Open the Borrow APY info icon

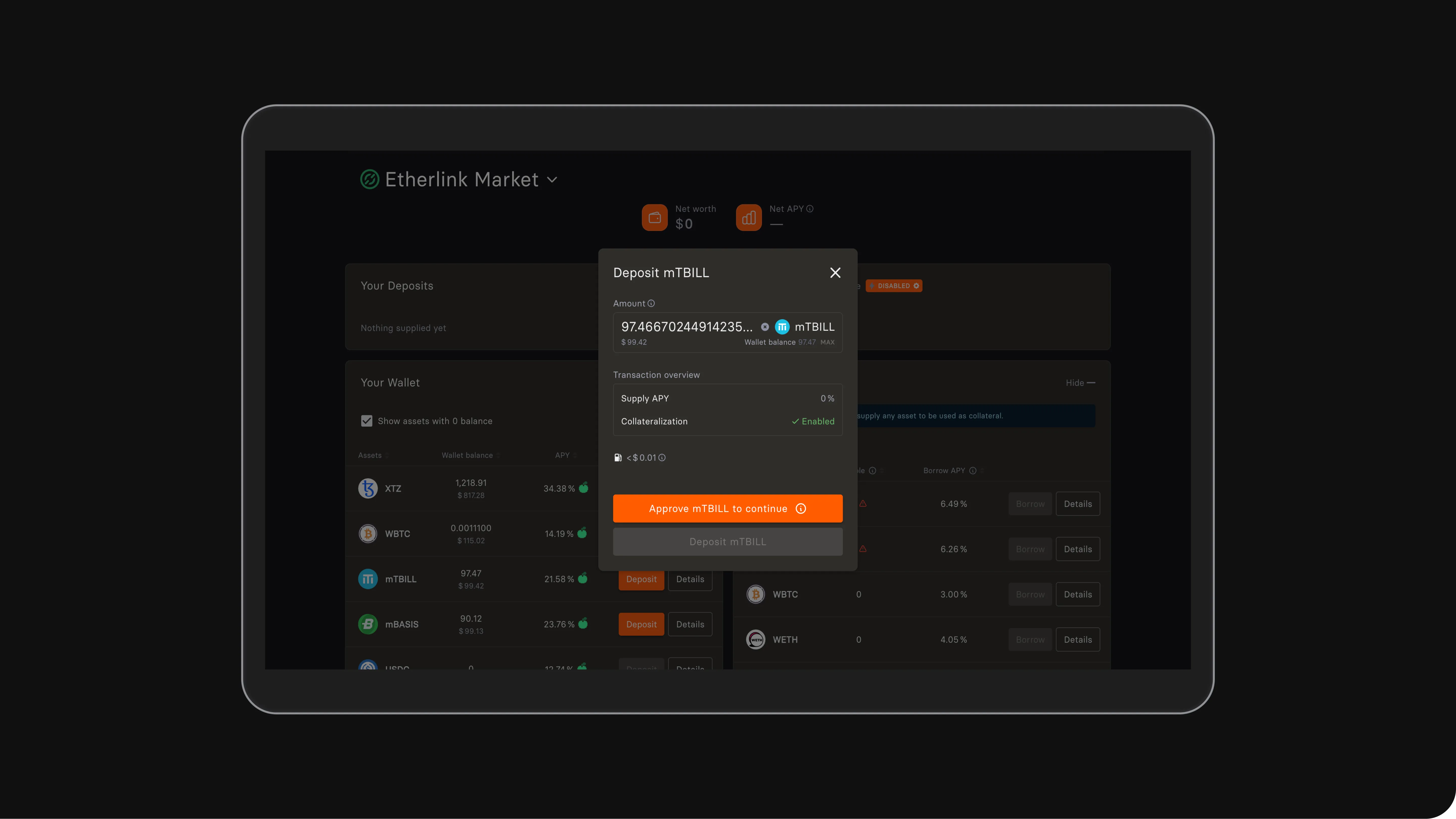(973, 470)
